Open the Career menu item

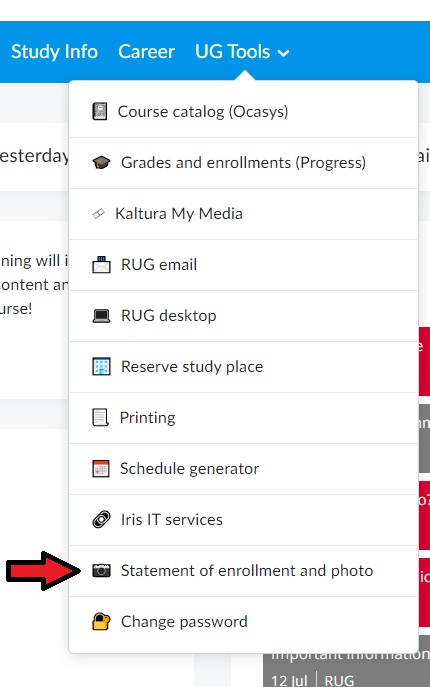point(146,52)
